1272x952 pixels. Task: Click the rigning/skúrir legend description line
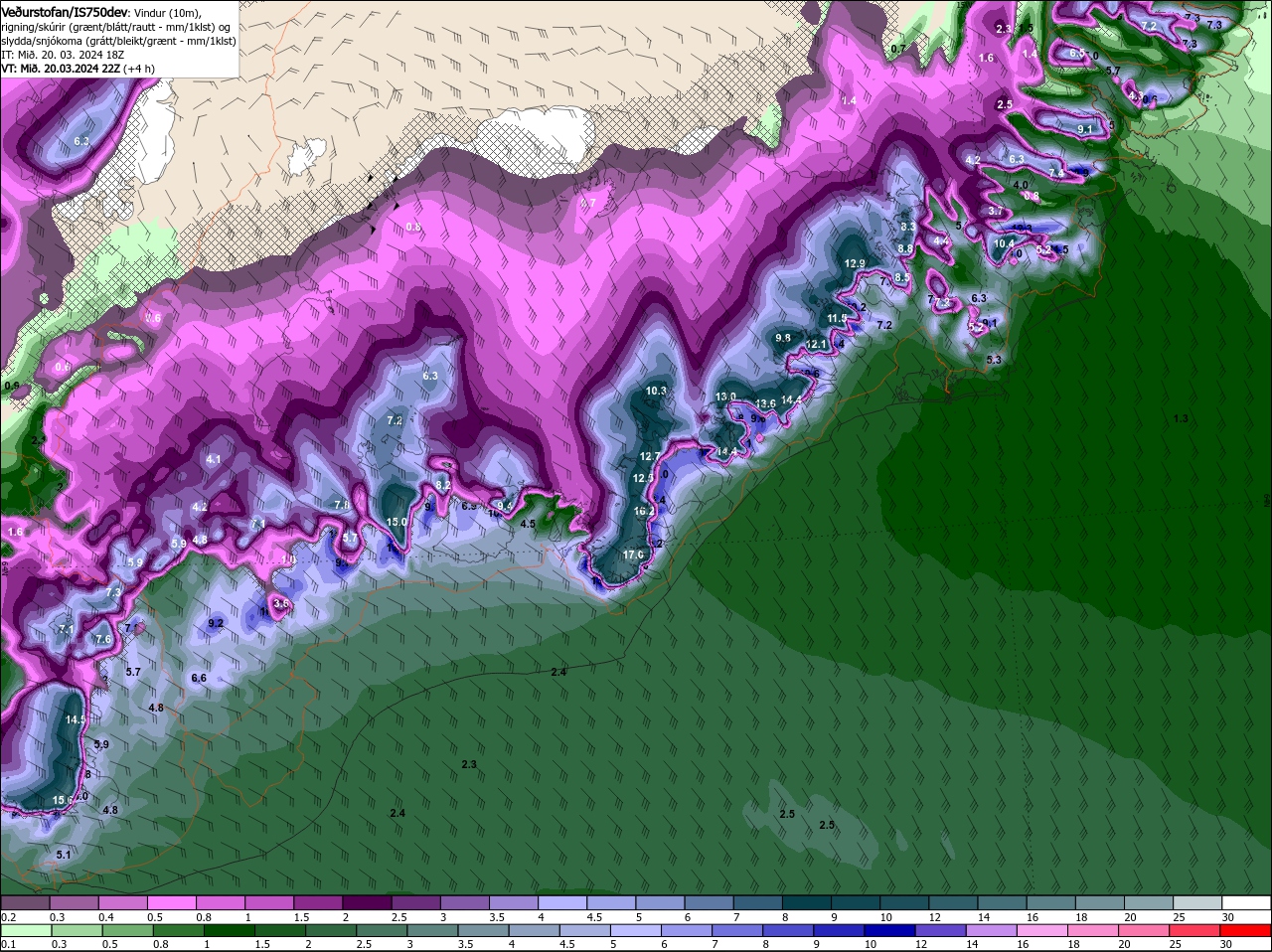(x=118, y=26)
